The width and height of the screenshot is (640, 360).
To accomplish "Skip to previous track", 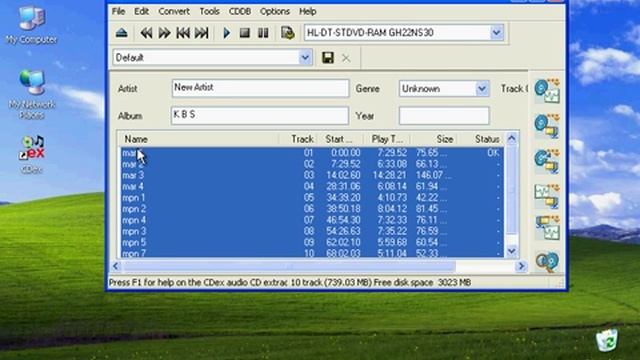I will click(x=183, y=33).
